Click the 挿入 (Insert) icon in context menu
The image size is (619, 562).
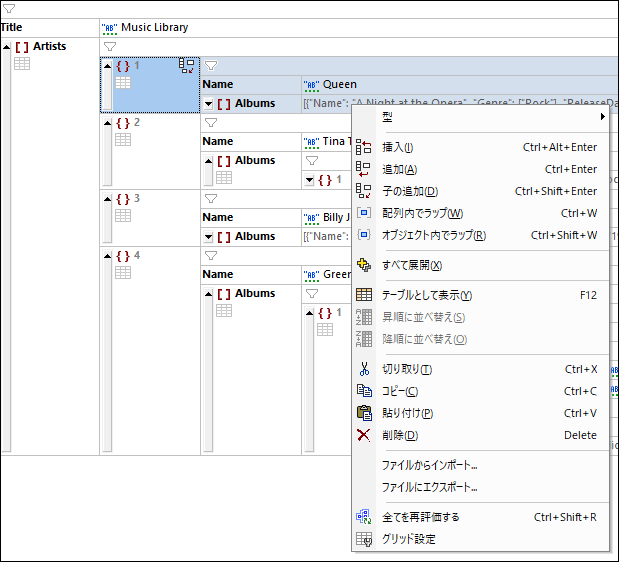tap(364, 147)
